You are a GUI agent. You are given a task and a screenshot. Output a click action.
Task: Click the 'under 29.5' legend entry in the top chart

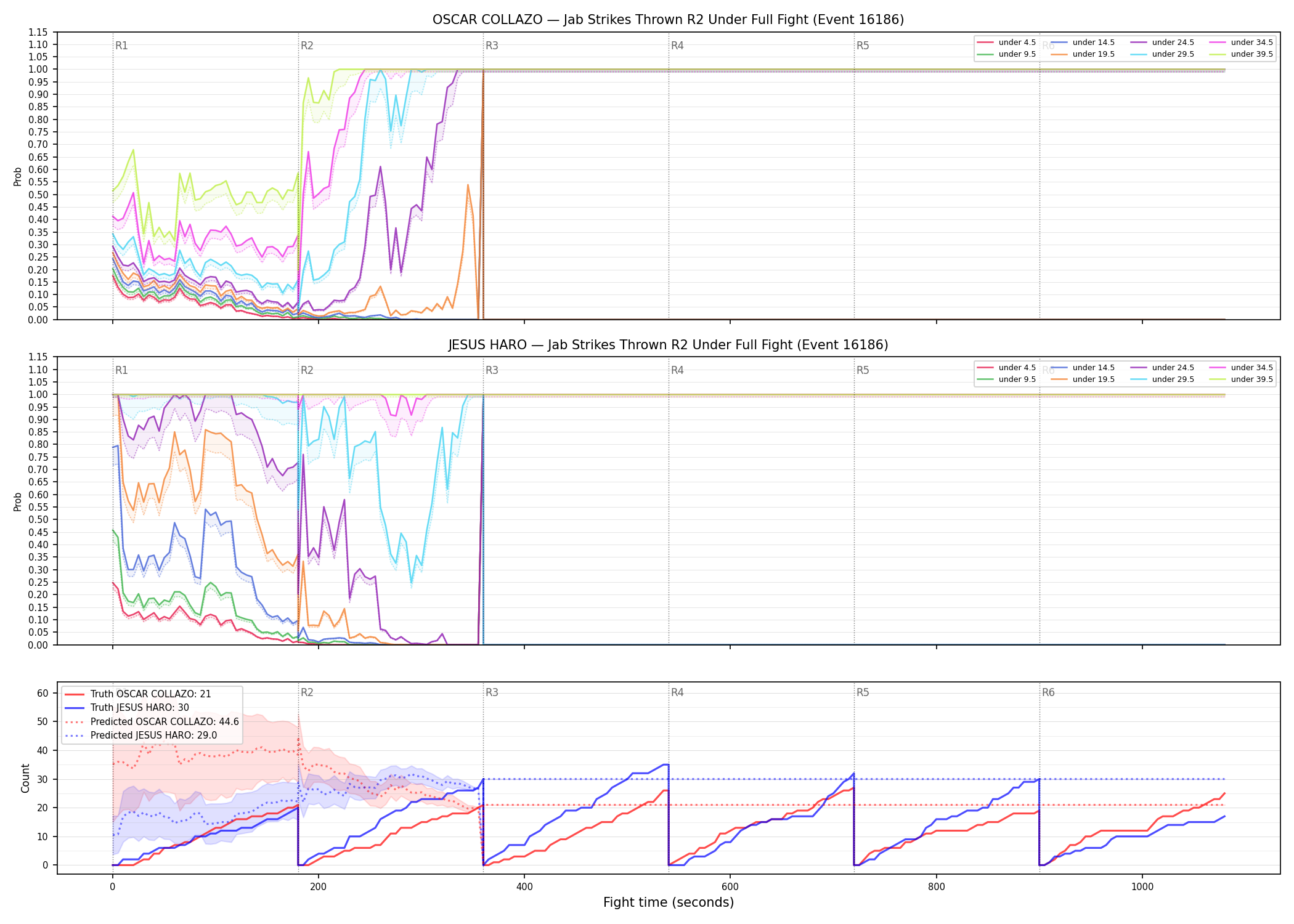click(x=1163, y=54)
